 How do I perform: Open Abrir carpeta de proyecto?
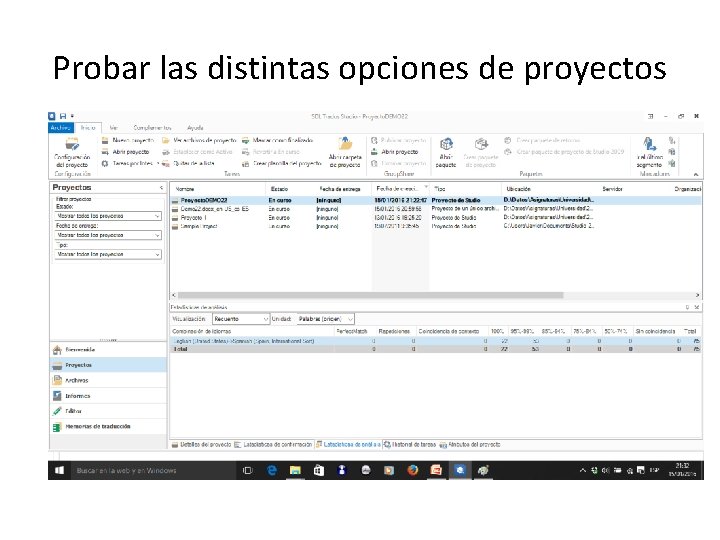click(x=345, y=153)
